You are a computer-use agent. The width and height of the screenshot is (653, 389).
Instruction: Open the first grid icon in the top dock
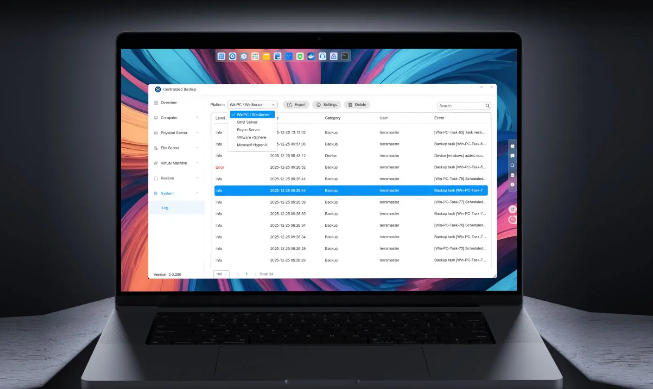click(221, 56)
